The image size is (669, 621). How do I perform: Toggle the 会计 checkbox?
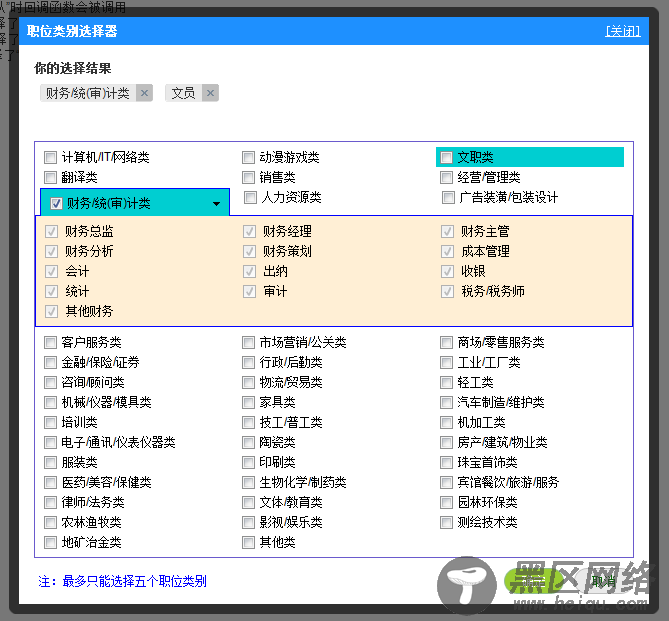52,271
